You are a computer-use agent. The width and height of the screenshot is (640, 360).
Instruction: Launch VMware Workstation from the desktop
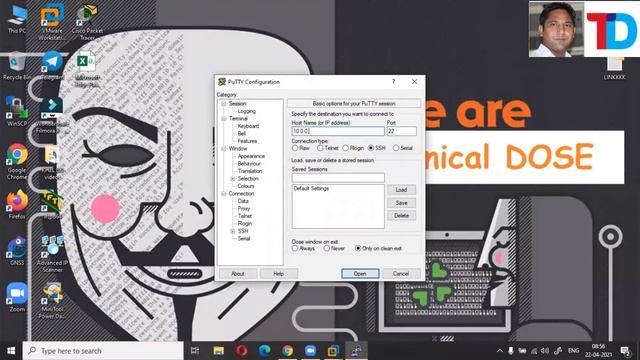52,21
